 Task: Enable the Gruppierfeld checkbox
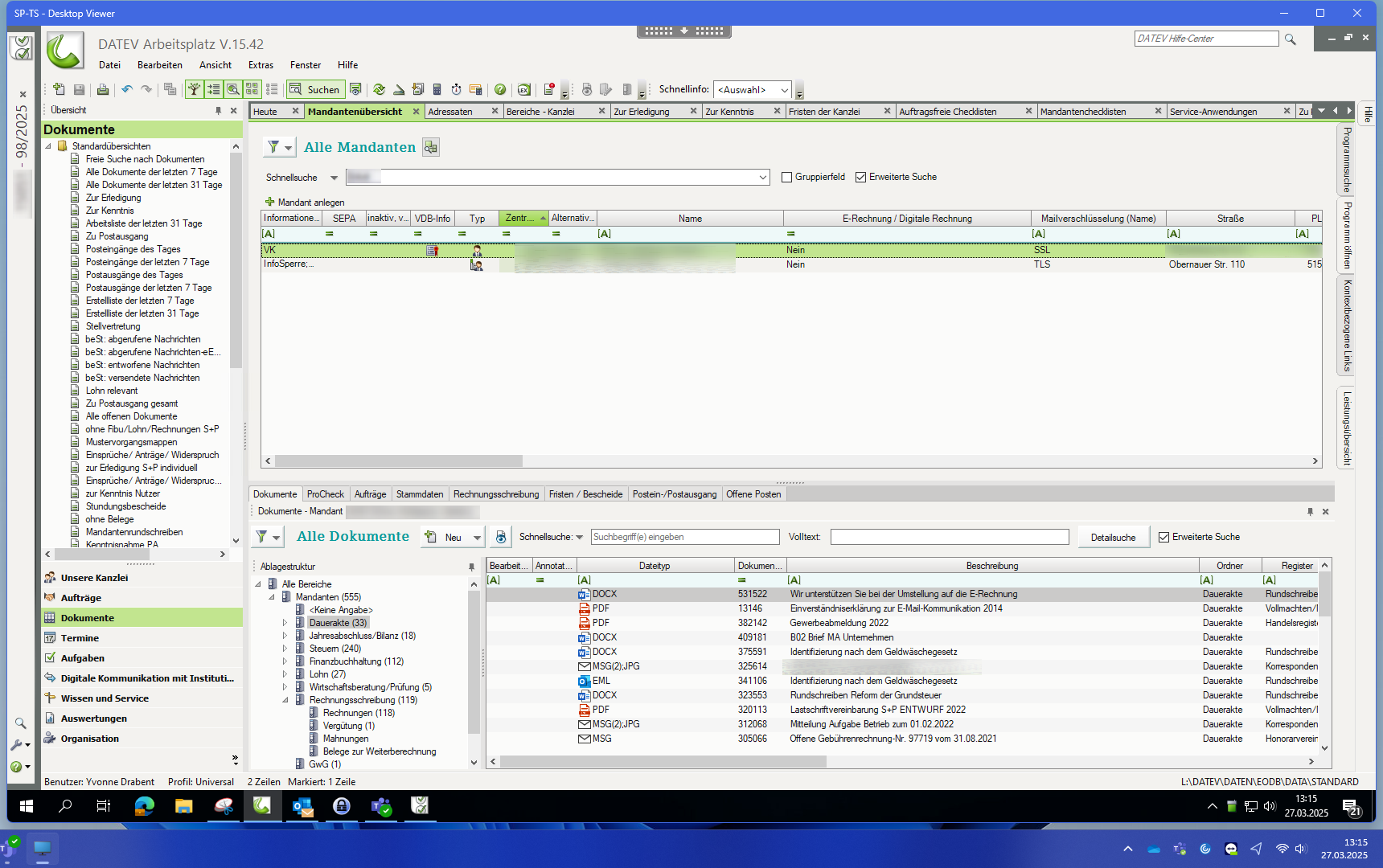786,178
